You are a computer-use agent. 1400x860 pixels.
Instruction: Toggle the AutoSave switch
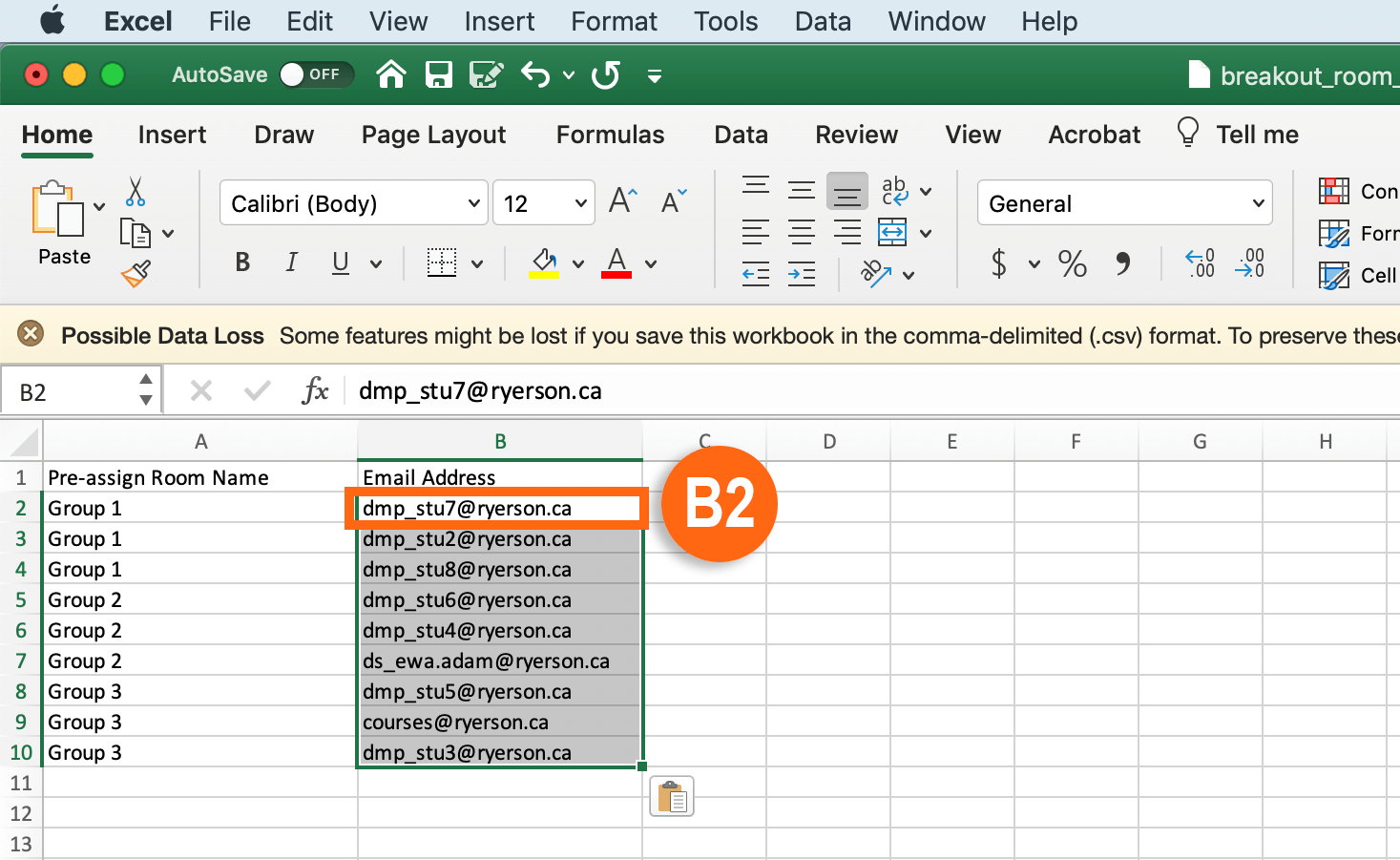pos(316,74)
